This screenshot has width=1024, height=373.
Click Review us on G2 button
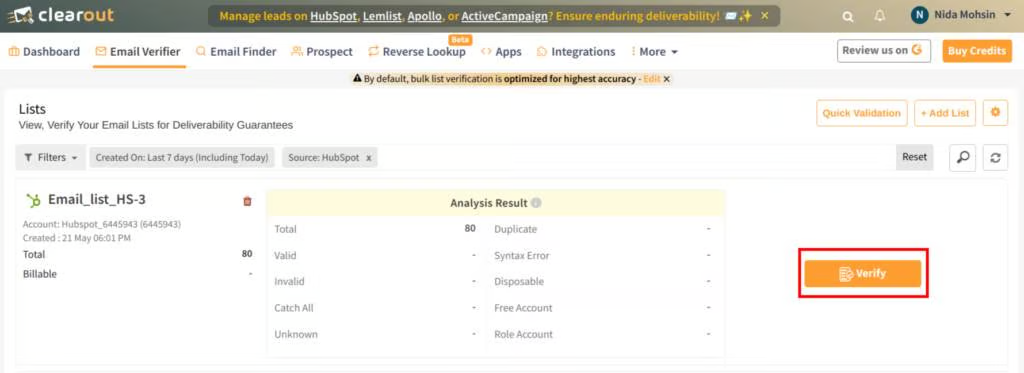tap(884, 50)
